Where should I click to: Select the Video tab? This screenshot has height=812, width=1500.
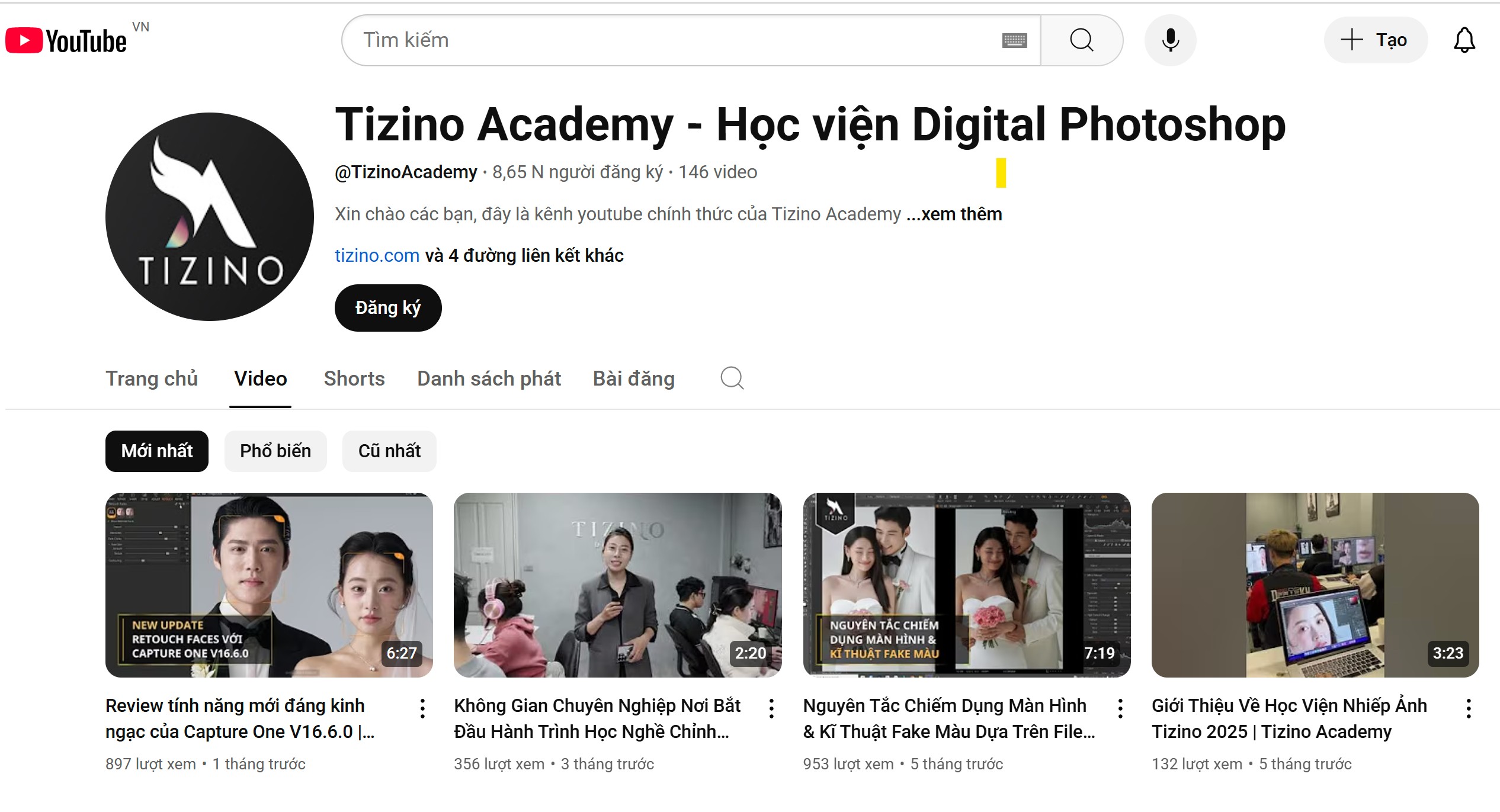point(260,378)
